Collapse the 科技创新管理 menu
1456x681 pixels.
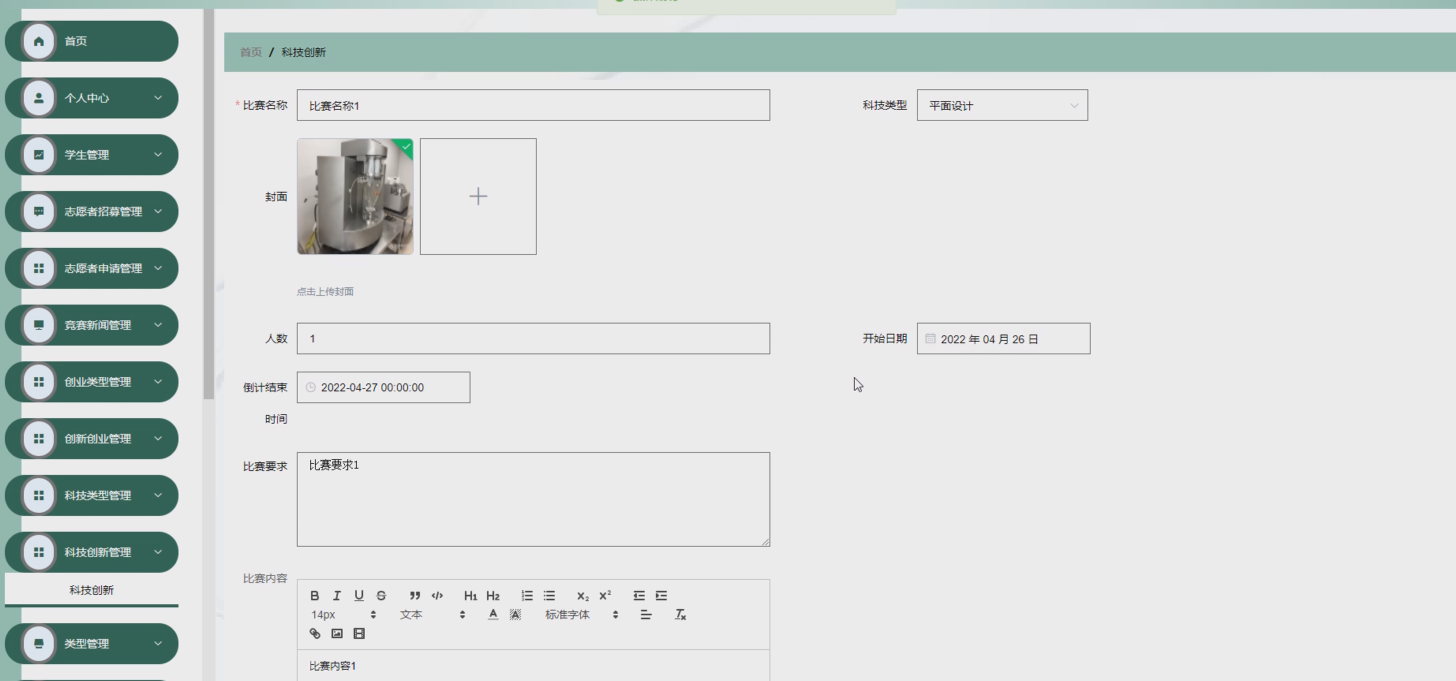click(92, 552)
